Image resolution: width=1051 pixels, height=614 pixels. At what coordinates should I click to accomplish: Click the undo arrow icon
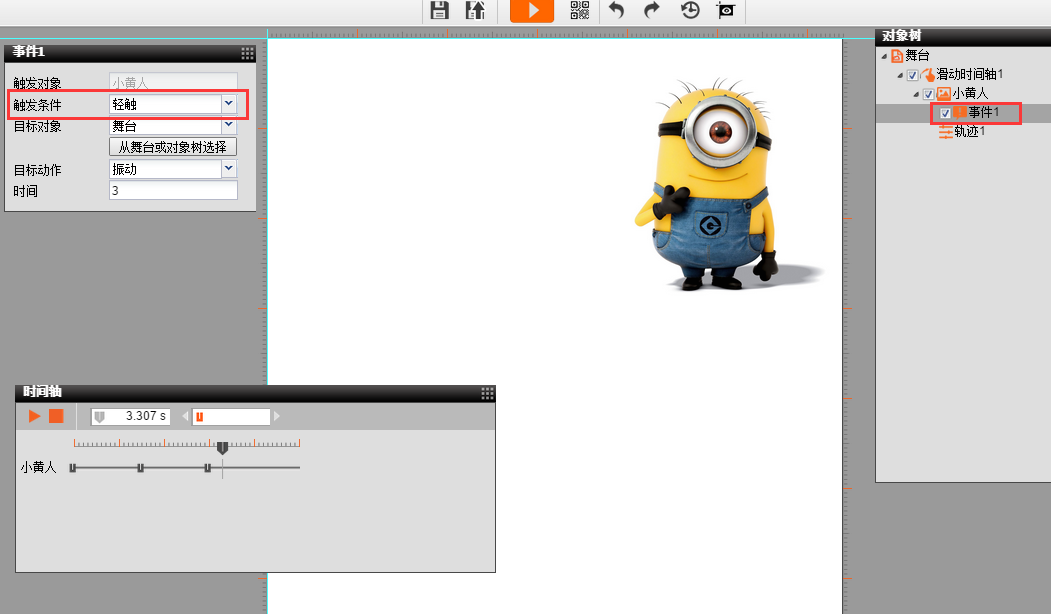pyautogui.click(x=617, y=10)
